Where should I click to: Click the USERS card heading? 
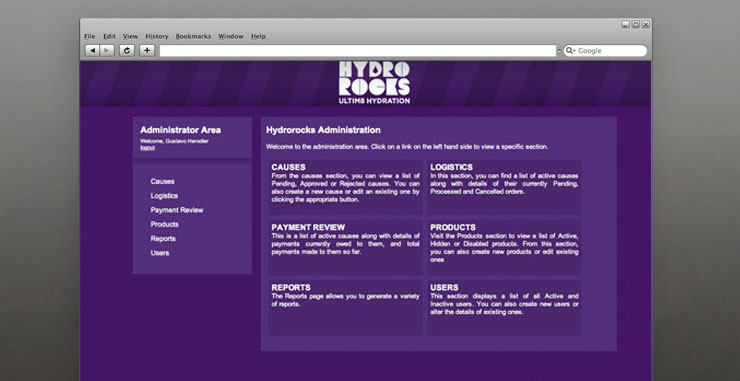[444, 287]
